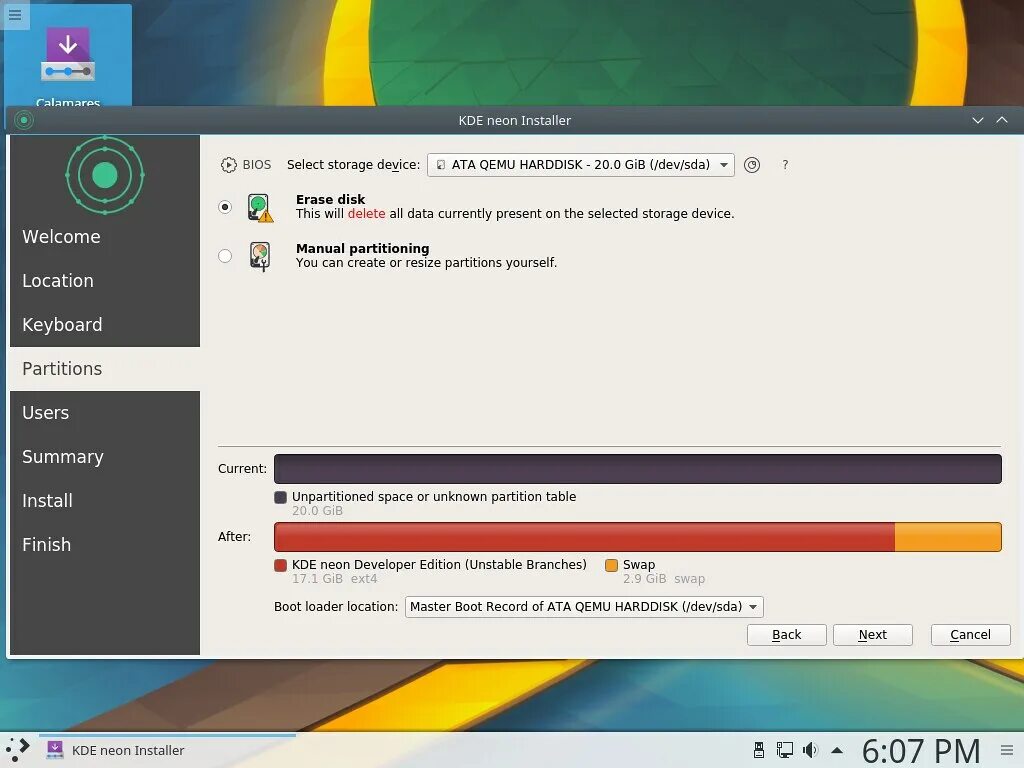Screen dimensions: 1024x768
Task: Click the question mark help icon
Action: click(785, 165)
